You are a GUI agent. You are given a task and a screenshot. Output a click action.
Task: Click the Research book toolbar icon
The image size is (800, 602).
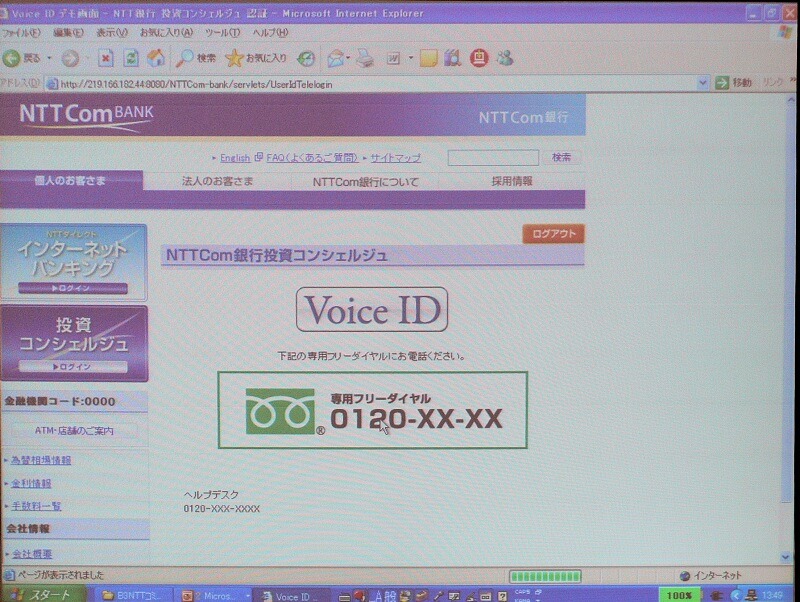pyautogui.click(x=452, y=58)
